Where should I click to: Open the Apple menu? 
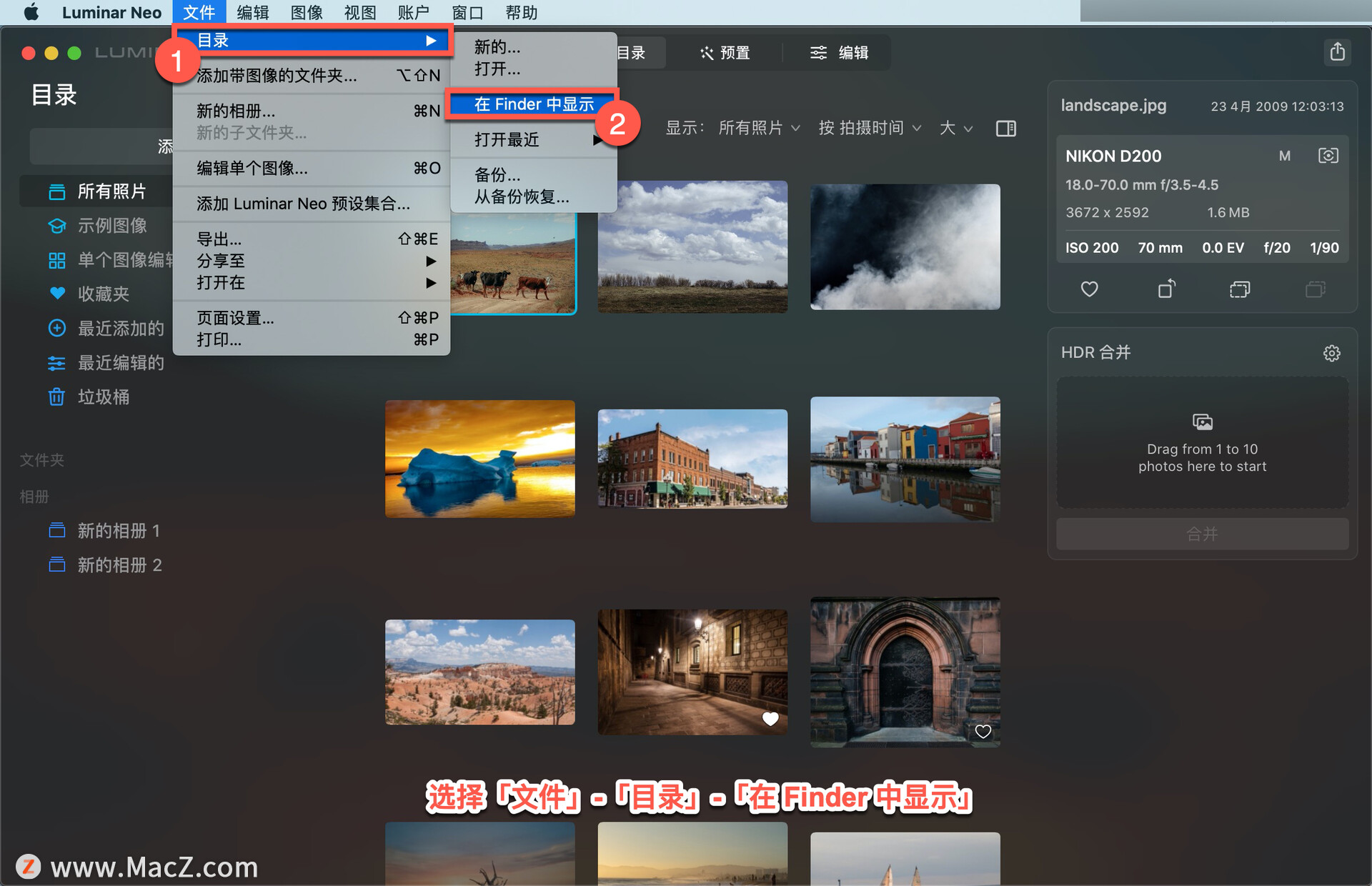click(31, 12)
